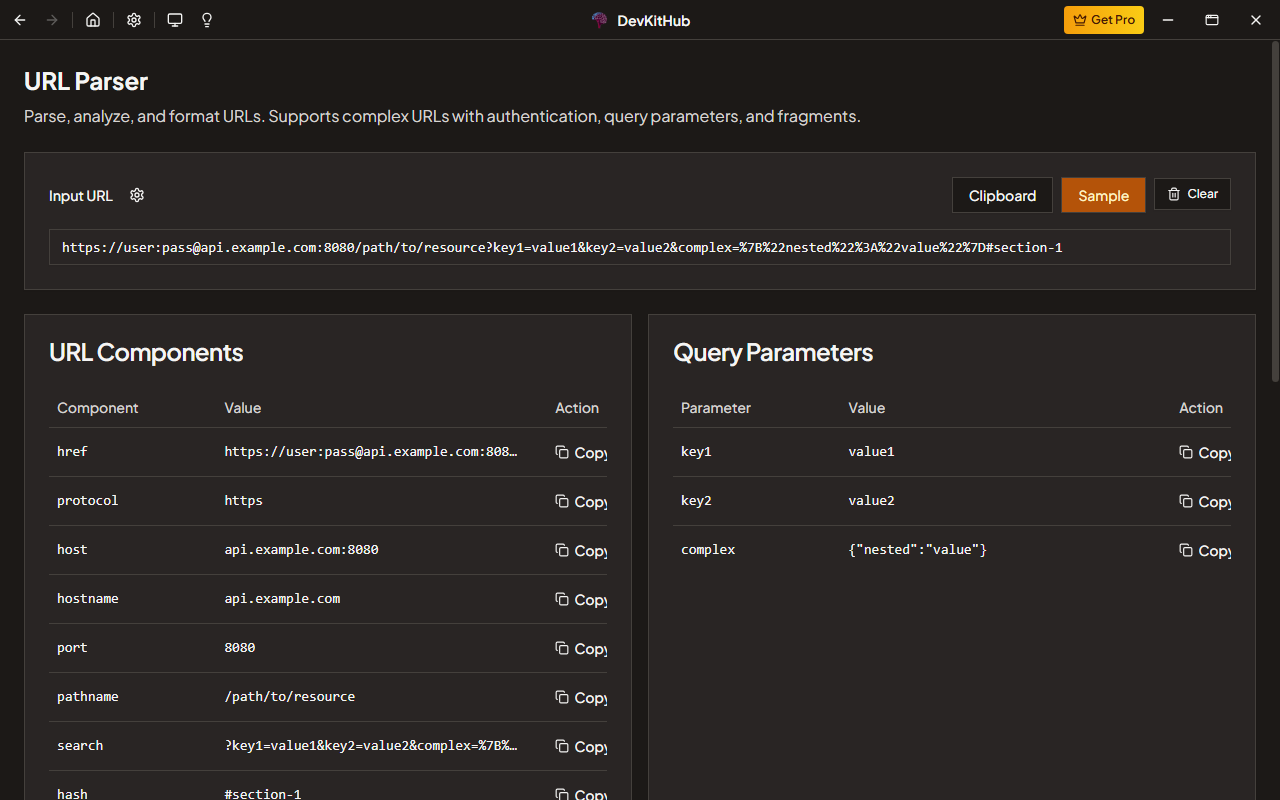Minimize the DevKitHub window

1168,20
